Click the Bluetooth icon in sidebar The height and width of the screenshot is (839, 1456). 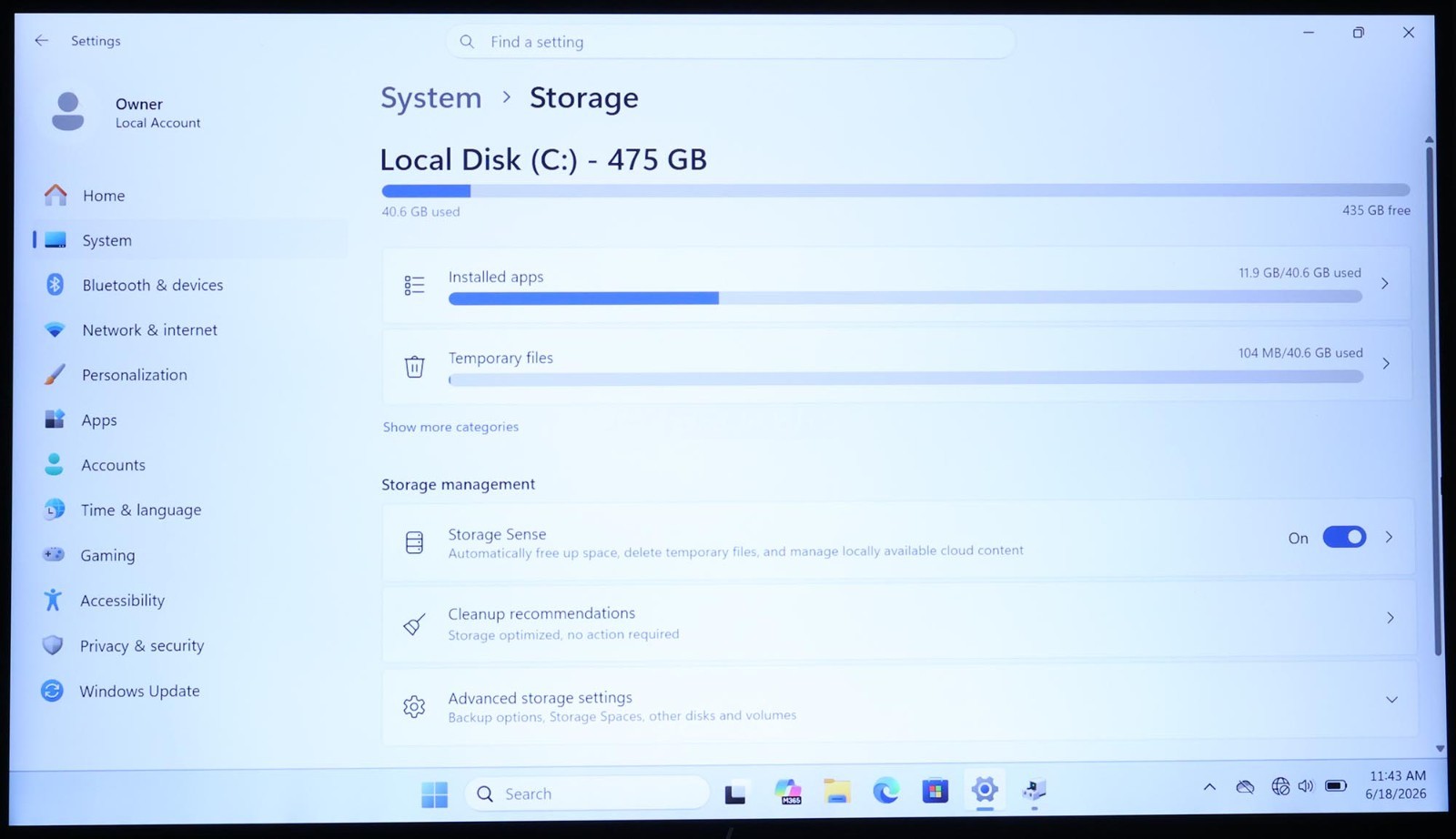coord(55,284)
